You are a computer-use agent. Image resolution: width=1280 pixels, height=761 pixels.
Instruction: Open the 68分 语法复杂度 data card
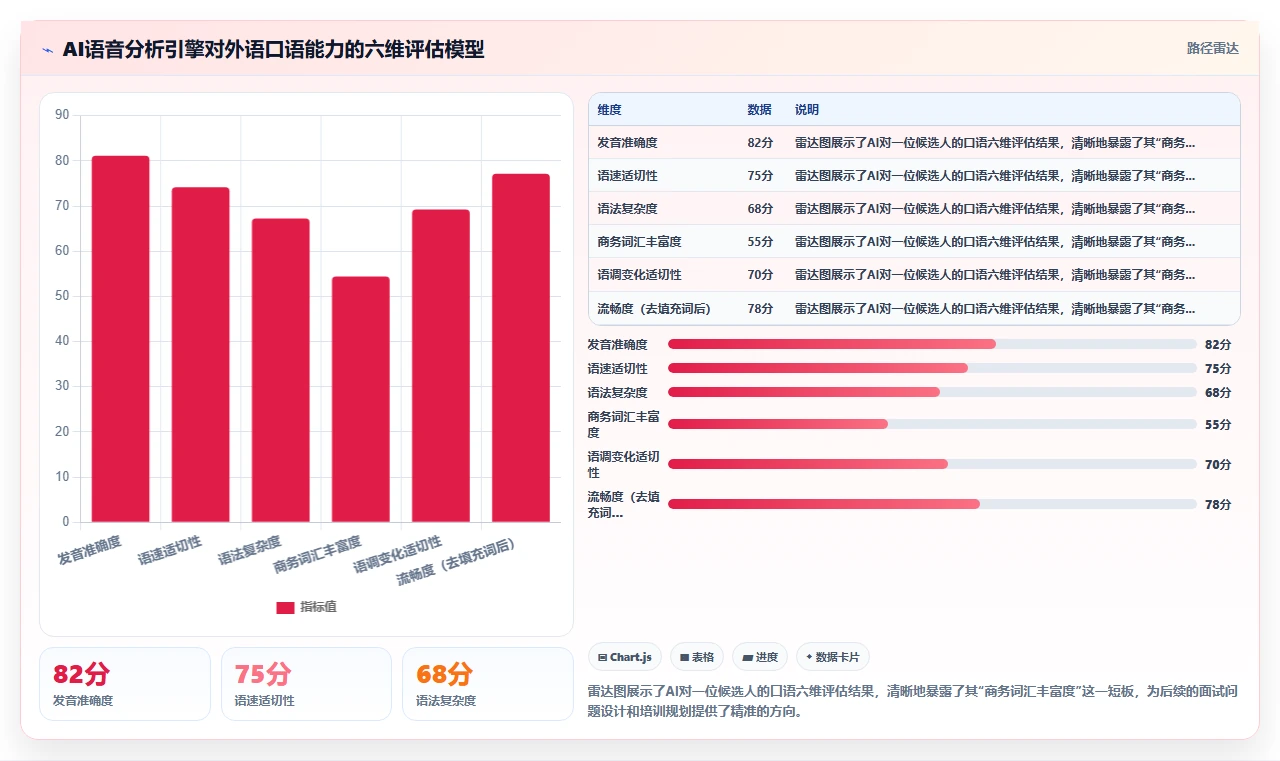tap(488, 684)
